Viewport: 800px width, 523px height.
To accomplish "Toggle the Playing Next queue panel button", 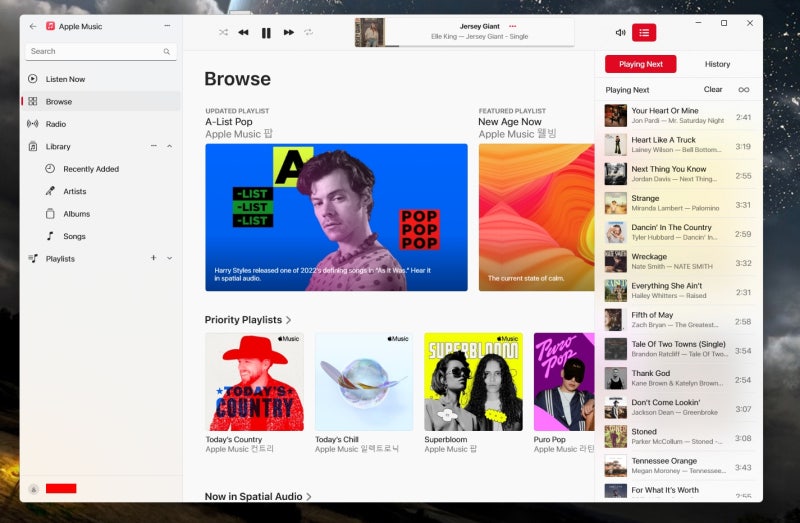I will pyautogui.click(x=644, y=33).
